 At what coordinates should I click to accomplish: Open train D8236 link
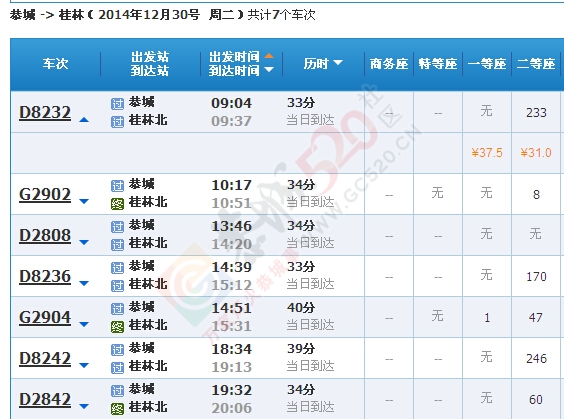coord(45,276)
